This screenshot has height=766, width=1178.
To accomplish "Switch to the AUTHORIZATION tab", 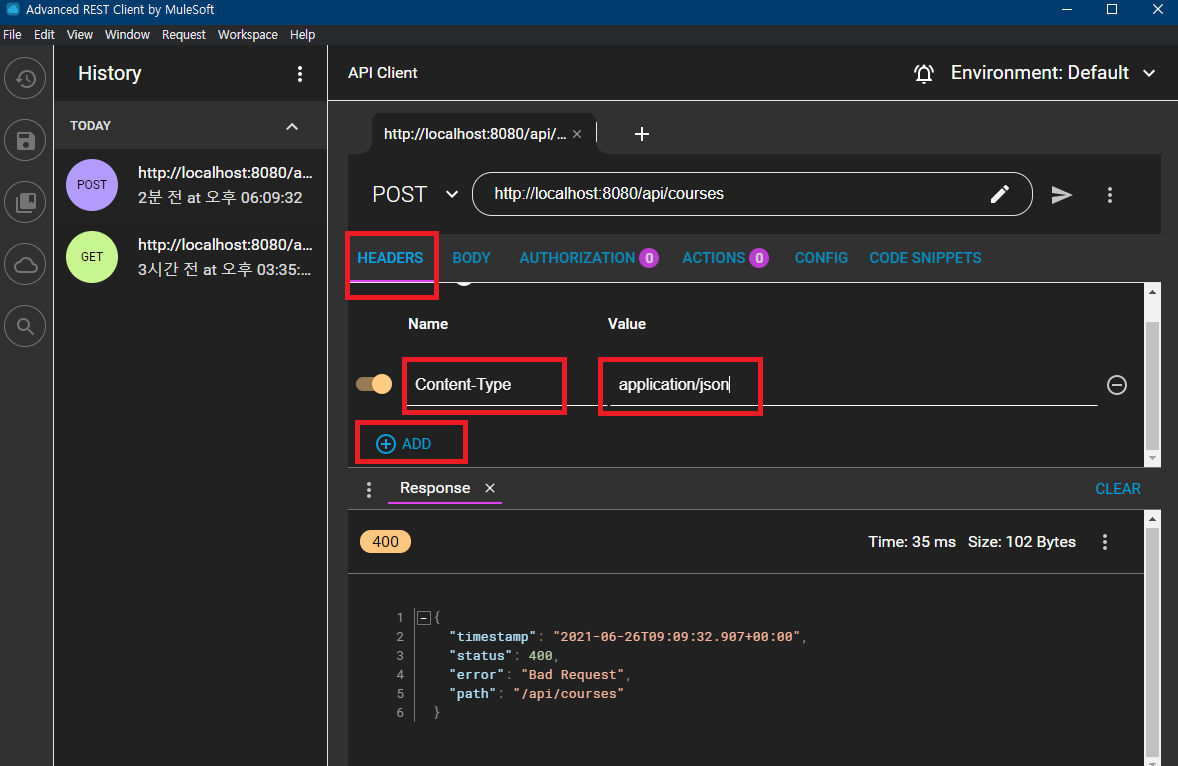I will (x=588, y=258).
